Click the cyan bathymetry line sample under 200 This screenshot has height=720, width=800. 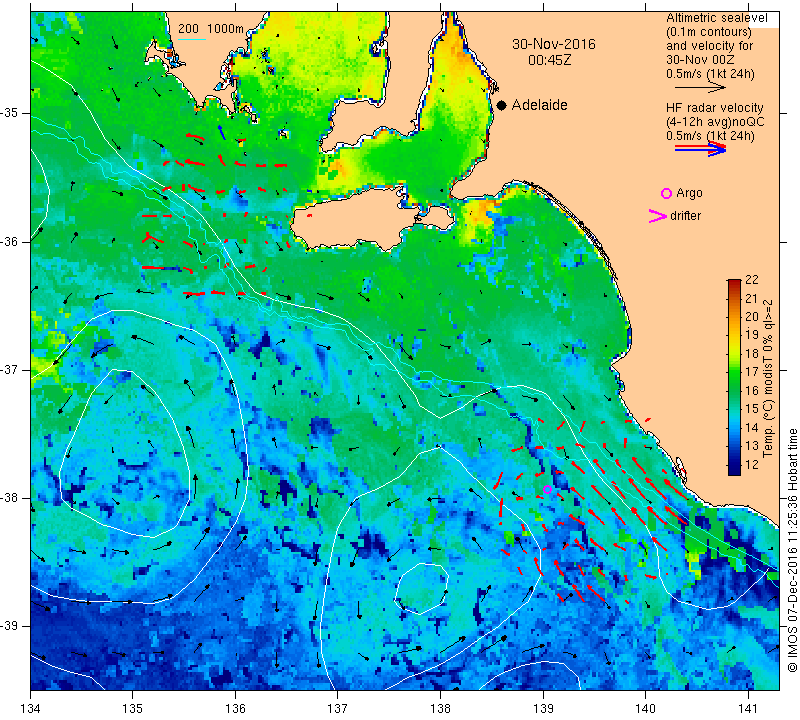click(191, 39)
